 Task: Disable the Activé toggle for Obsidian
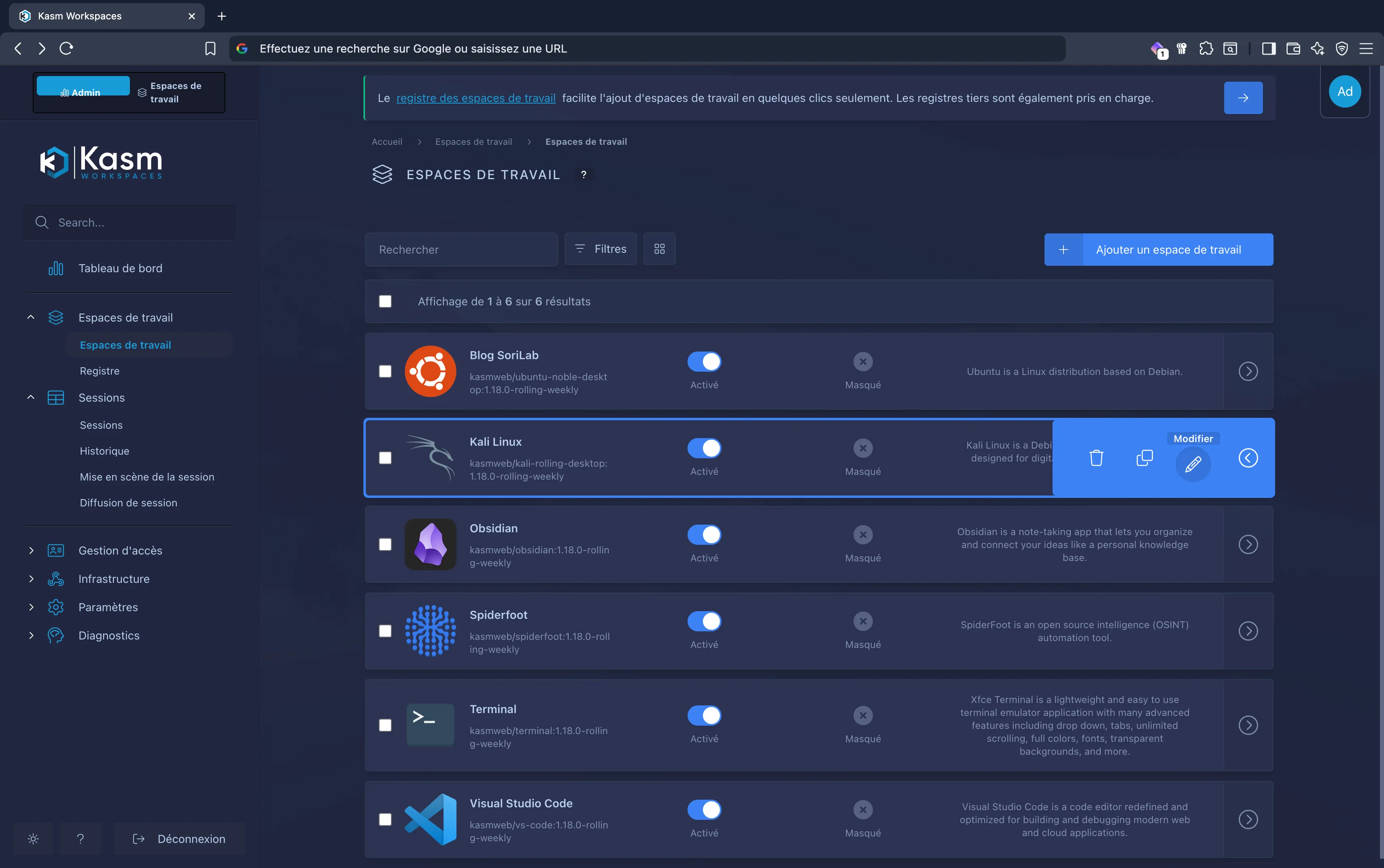tap(705, 534)
